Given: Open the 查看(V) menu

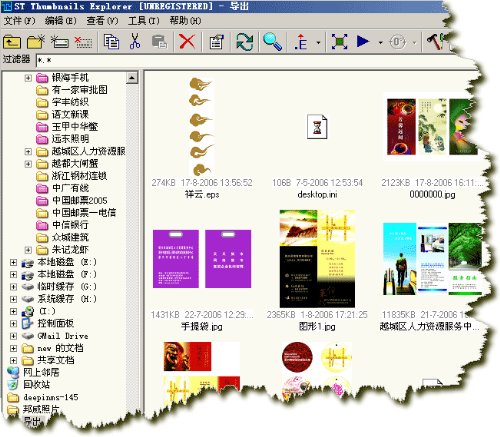Looking at the screenshot, I should point(102,21).
